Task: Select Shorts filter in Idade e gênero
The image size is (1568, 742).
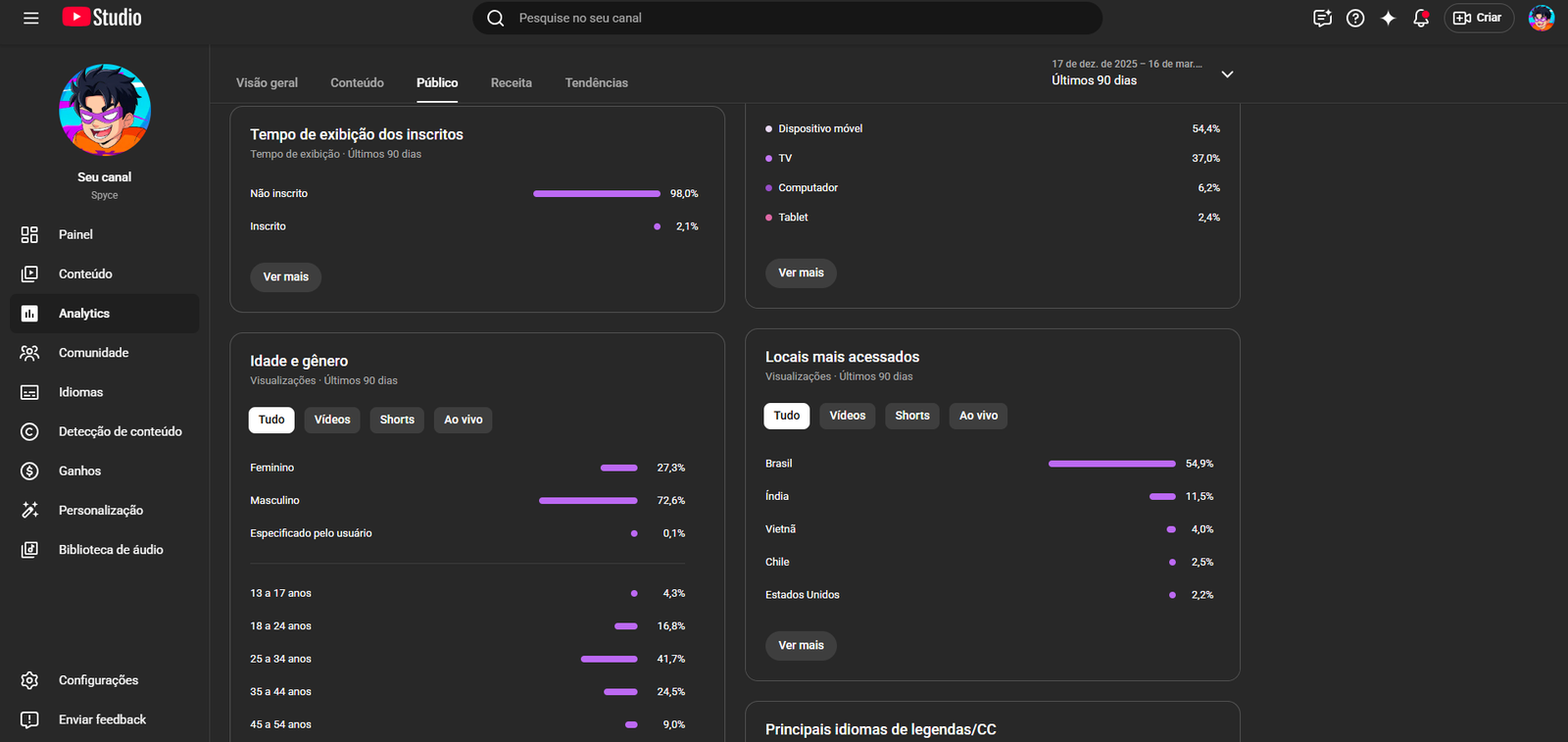Action: [x=397, y=420]
